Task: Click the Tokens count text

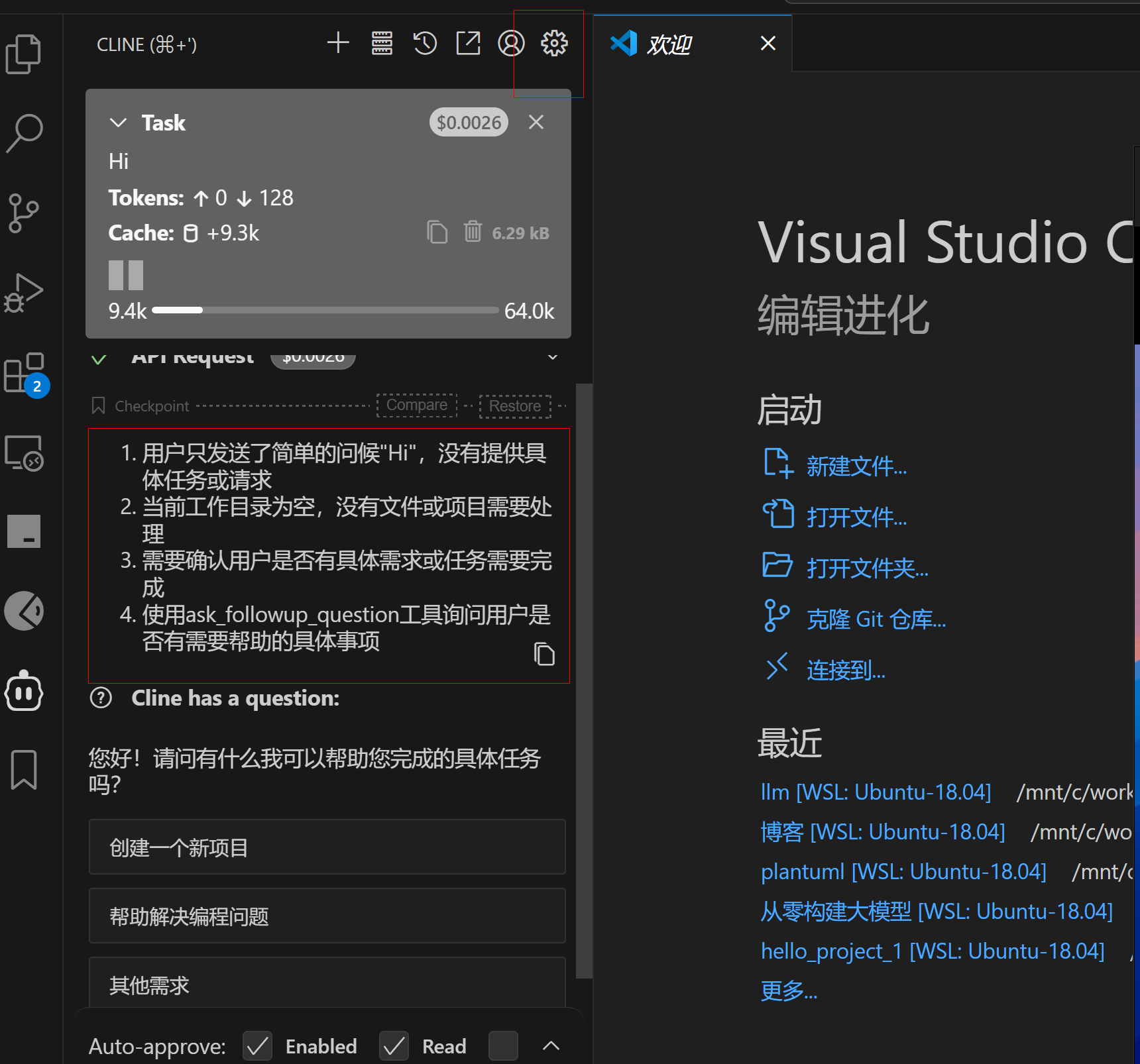Action: 201,198
